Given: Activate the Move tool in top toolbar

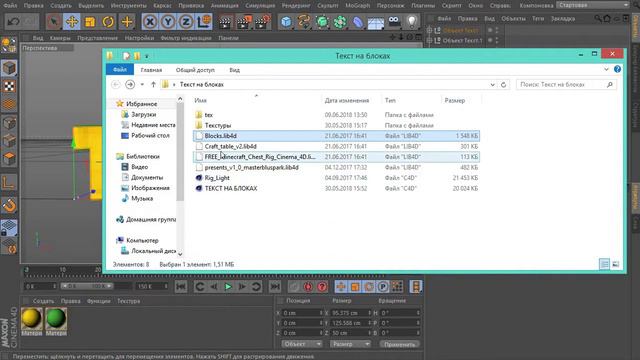Looking at the screenshot, I should 72,22.
